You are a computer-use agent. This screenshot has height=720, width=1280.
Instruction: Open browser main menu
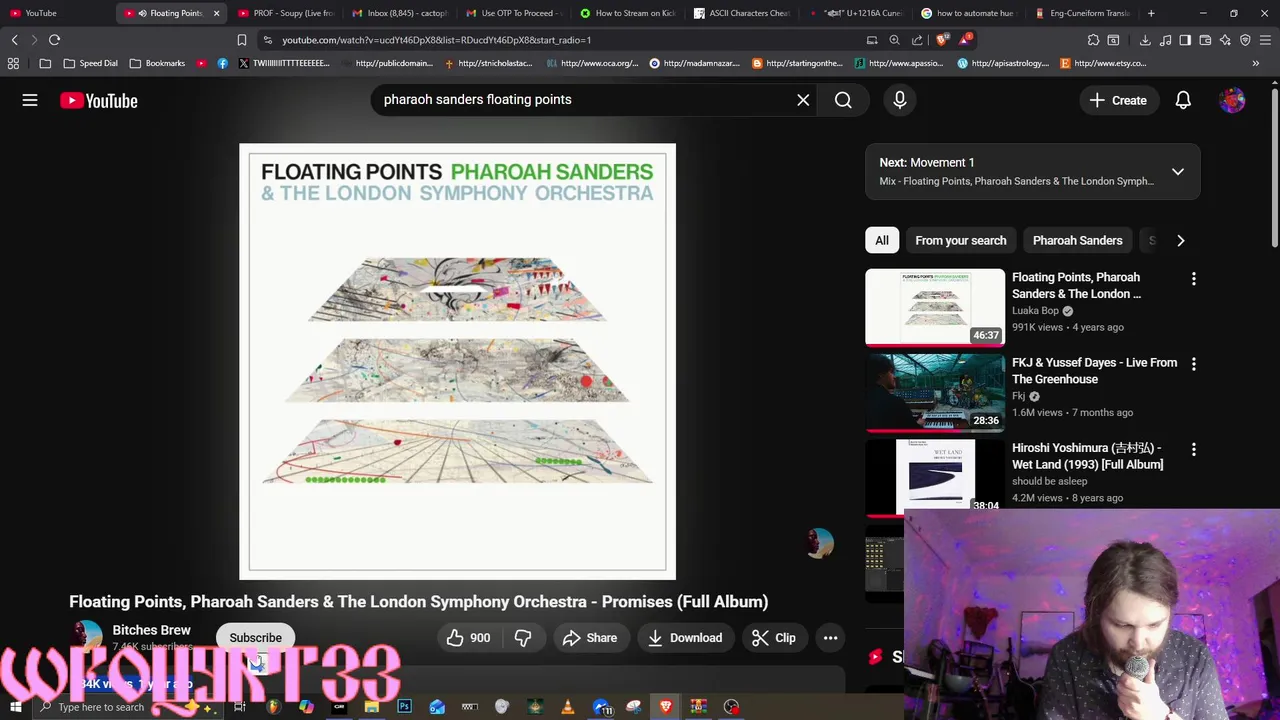(1265, 40)
